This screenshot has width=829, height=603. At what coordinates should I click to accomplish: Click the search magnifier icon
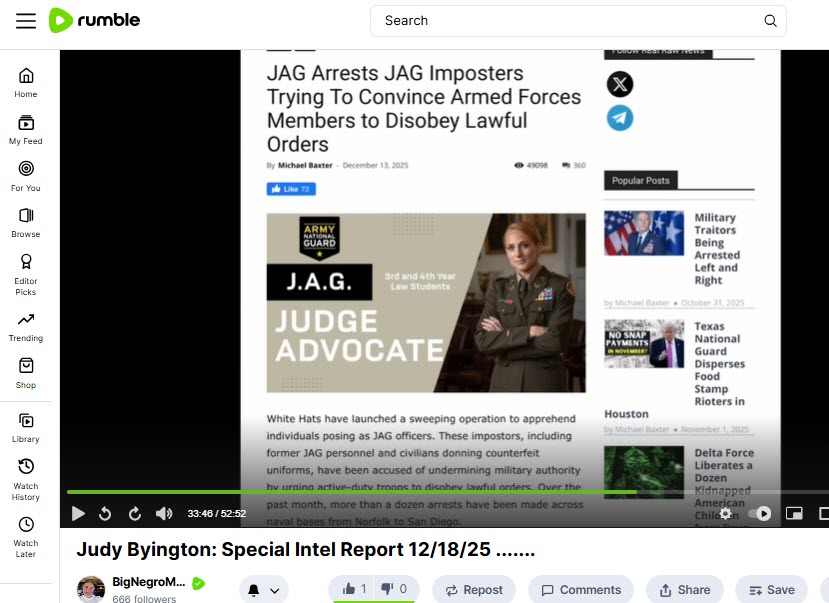point(770,21)
